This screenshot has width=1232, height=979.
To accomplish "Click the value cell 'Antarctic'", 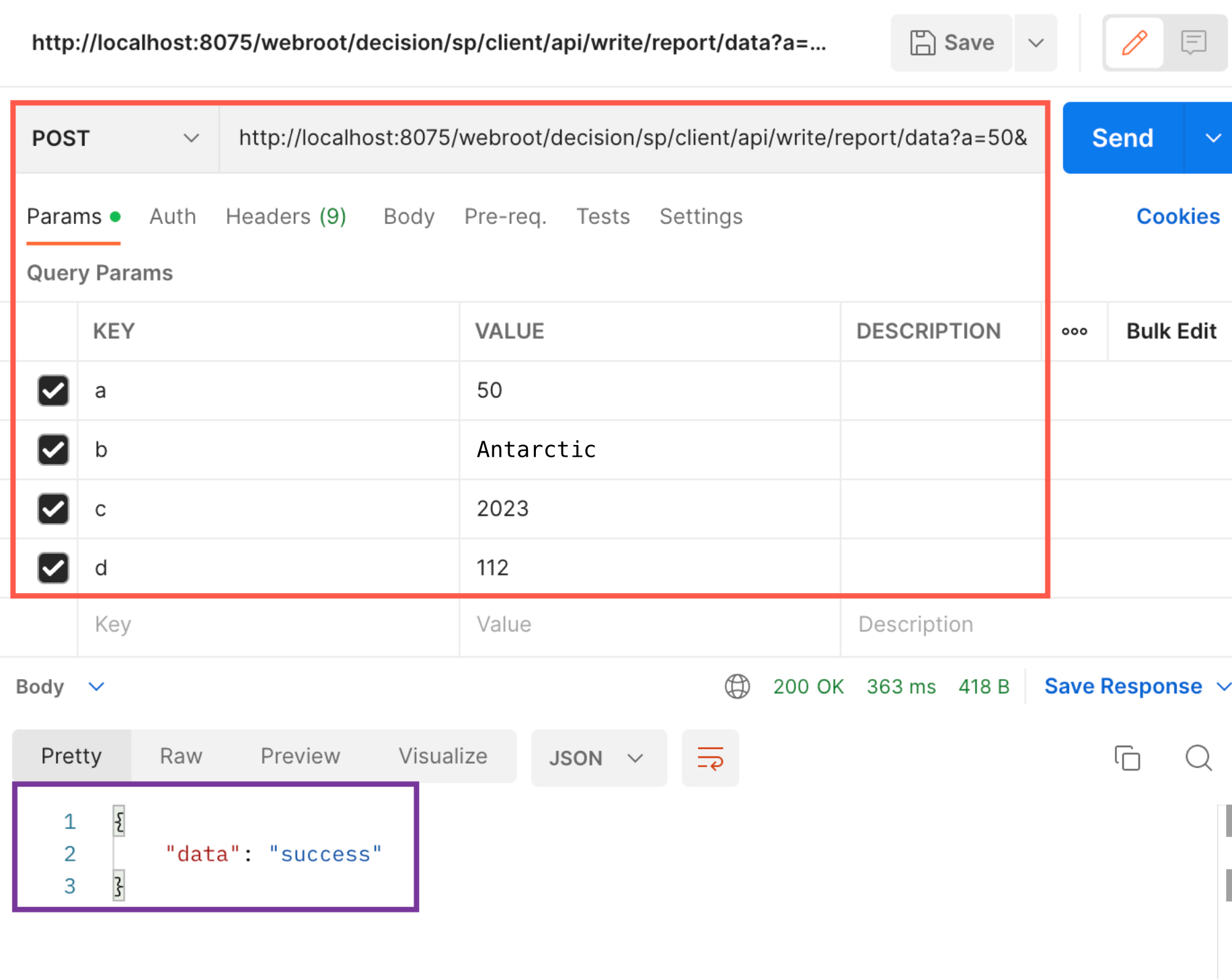I will pos(650,450).
